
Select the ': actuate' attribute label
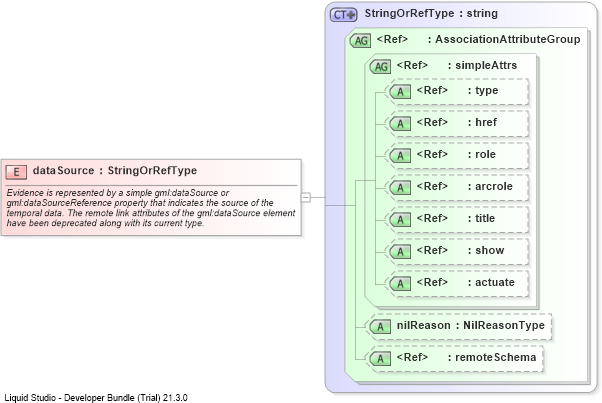491,282
